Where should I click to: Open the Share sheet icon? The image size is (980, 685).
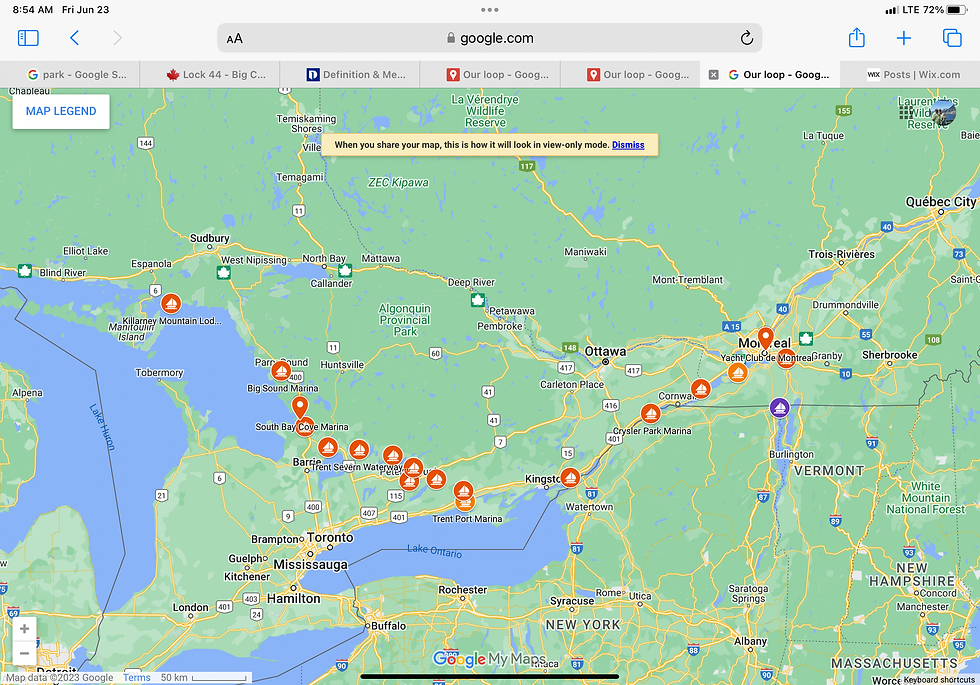click(x=856, y=38)
